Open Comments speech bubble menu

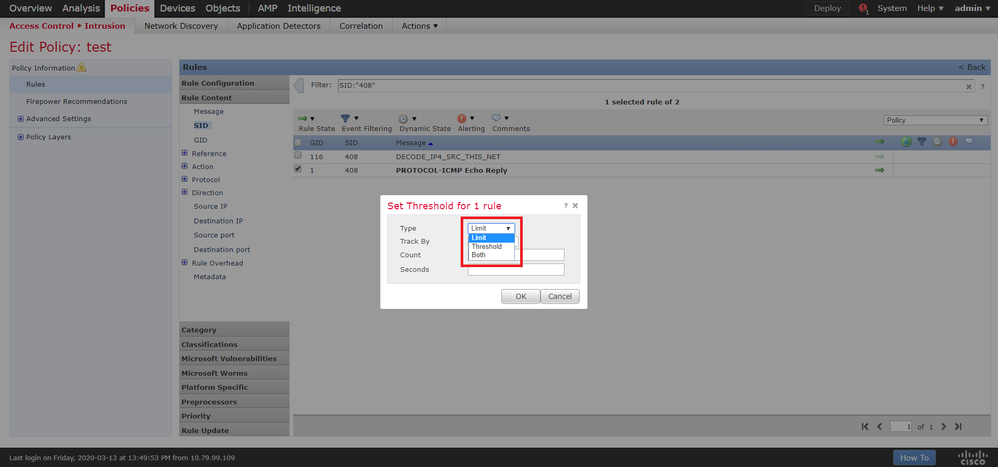(500, 118)
